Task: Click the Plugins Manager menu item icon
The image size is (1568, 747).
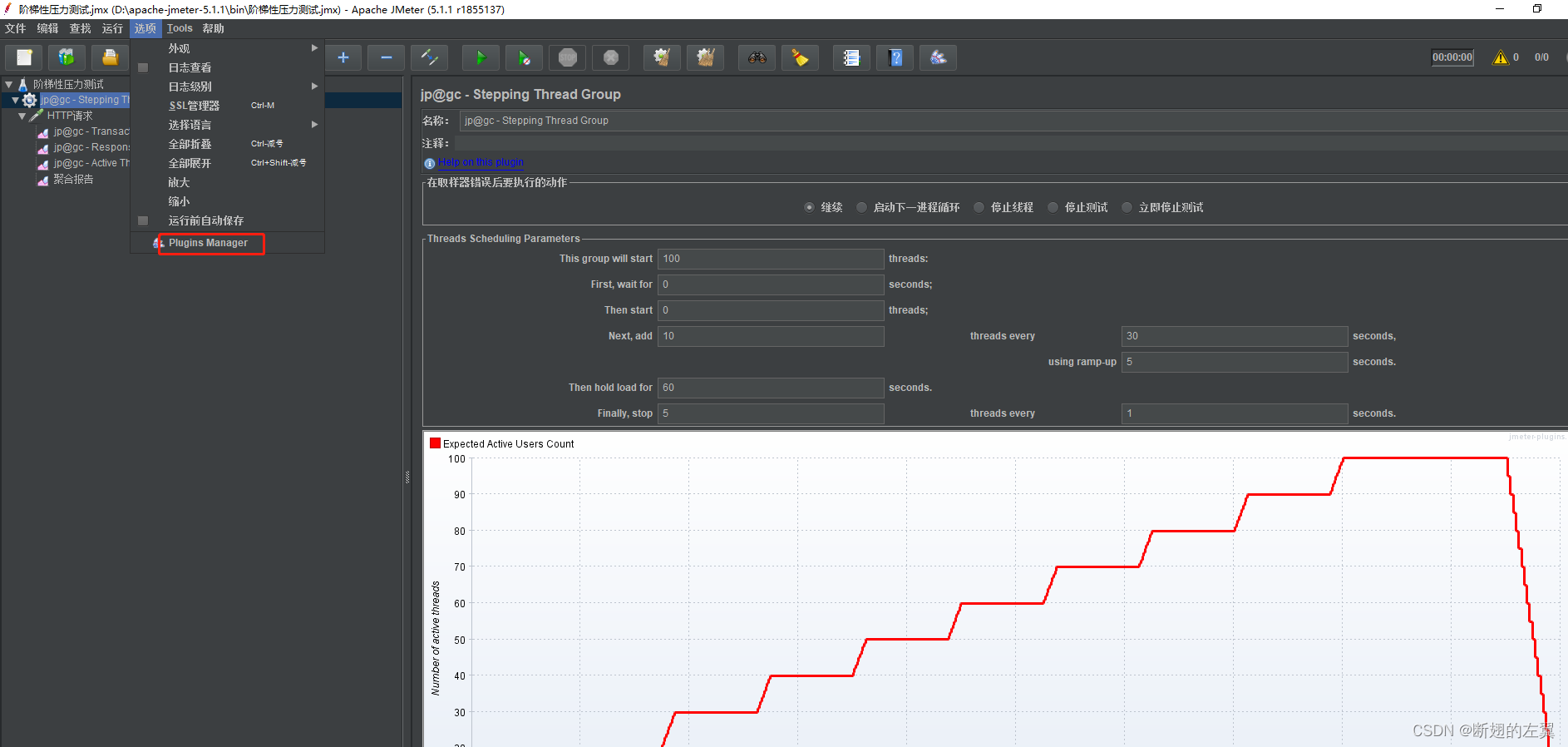Action: 159,243
